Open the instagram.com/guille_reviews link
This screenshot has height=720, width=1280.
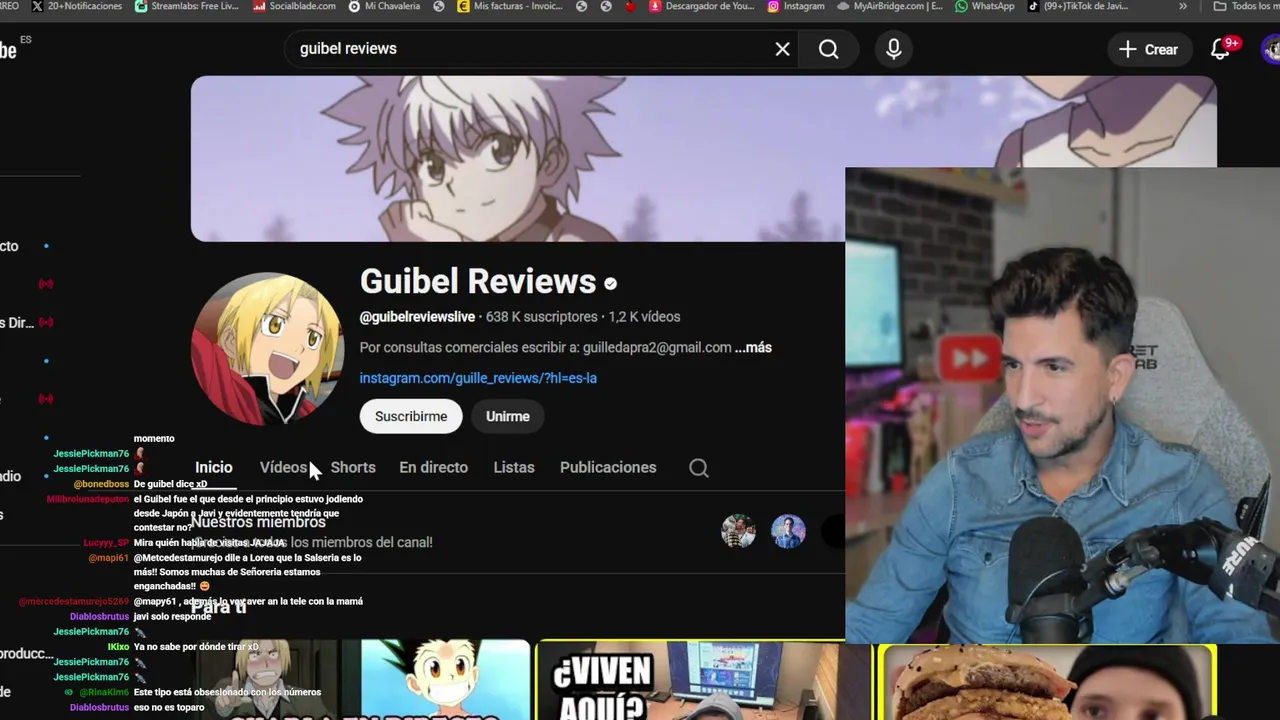478,378
